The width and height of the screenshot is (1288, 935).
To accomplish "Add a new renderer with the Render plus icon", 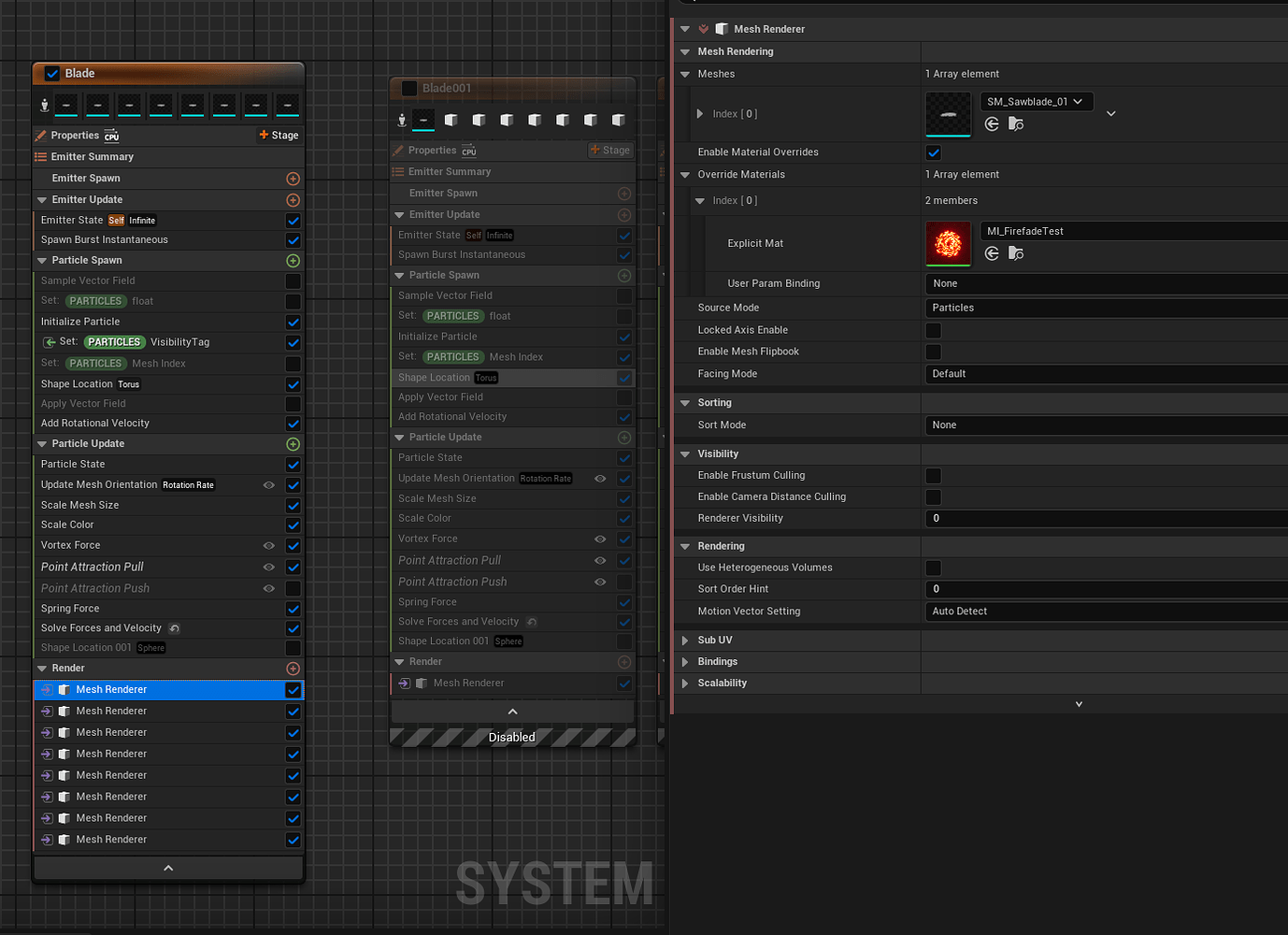I will point(293,668).
